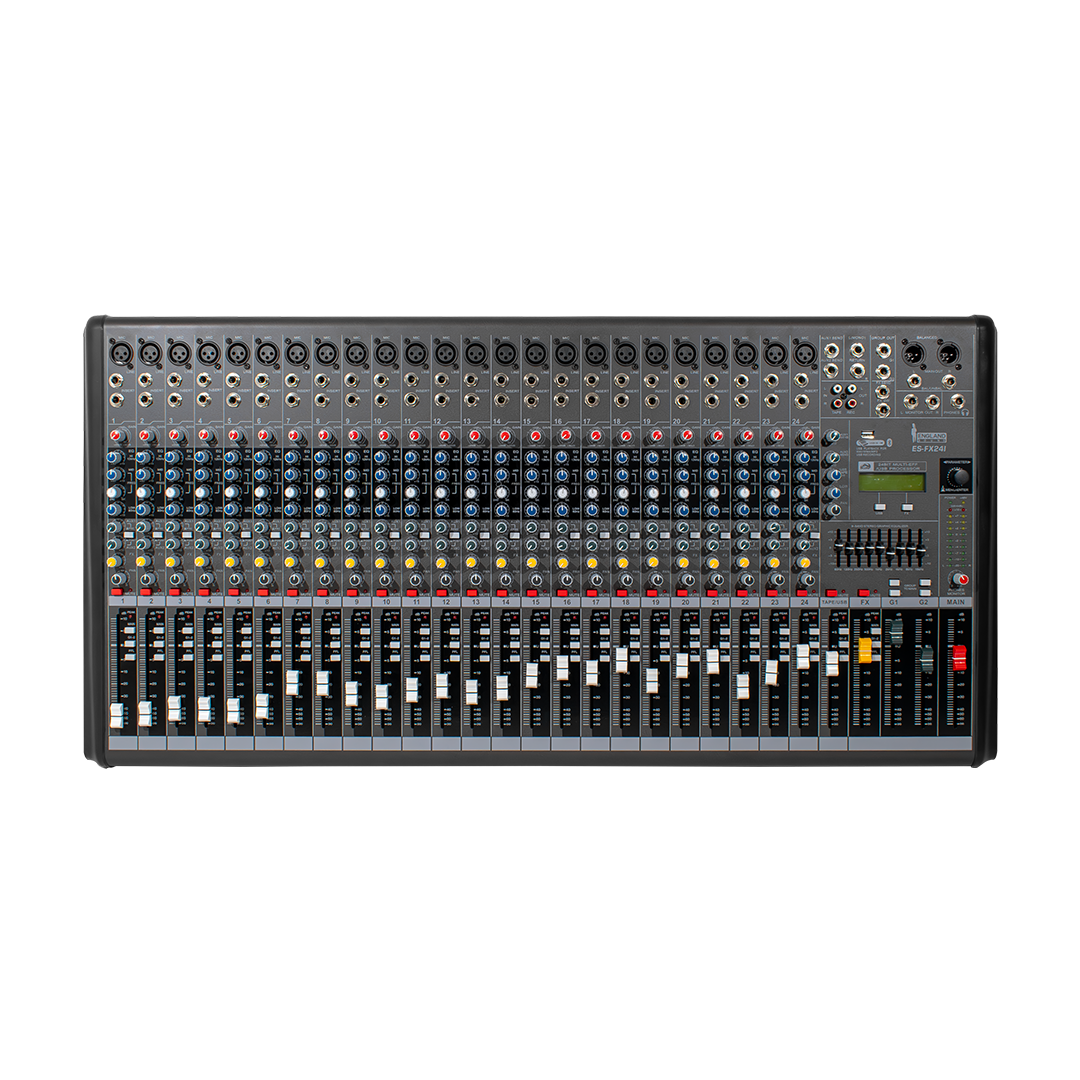Toggle the TAPE/USB red mute button
Image resolution: width=1080 pixels, height=1080 pixels.
tap(831, 592)
